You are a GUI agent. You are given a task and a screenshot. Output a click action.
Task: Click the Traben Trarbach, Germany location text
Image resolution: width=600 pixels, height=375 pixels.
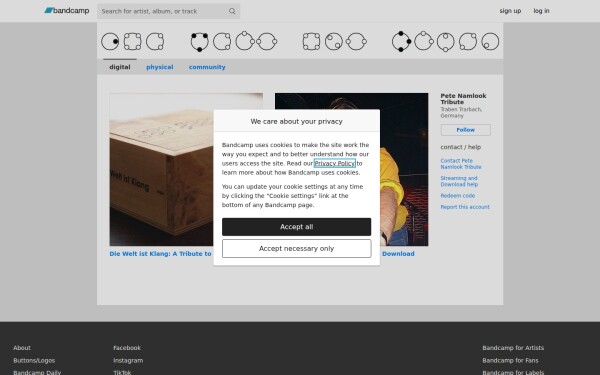(x=461, y=112)
